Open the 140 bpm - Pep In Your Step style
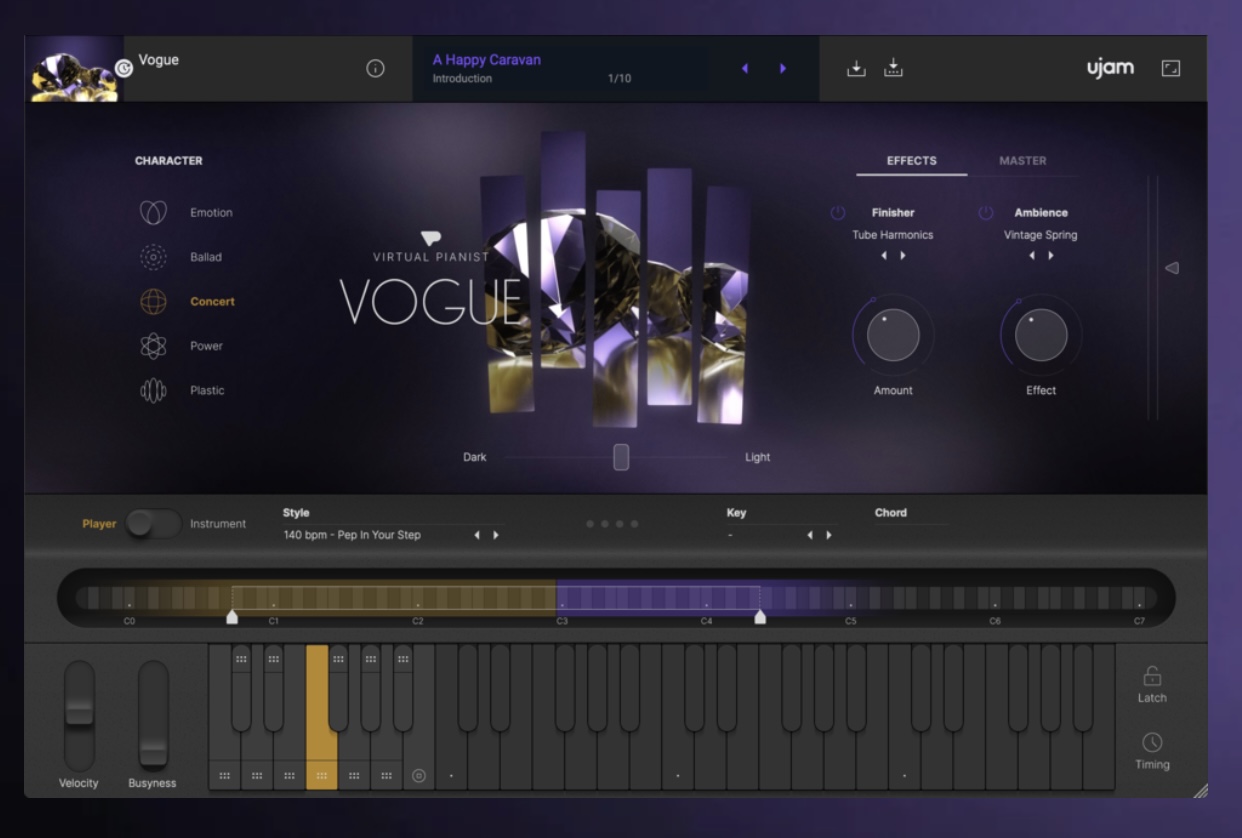 tap(352, 535)
